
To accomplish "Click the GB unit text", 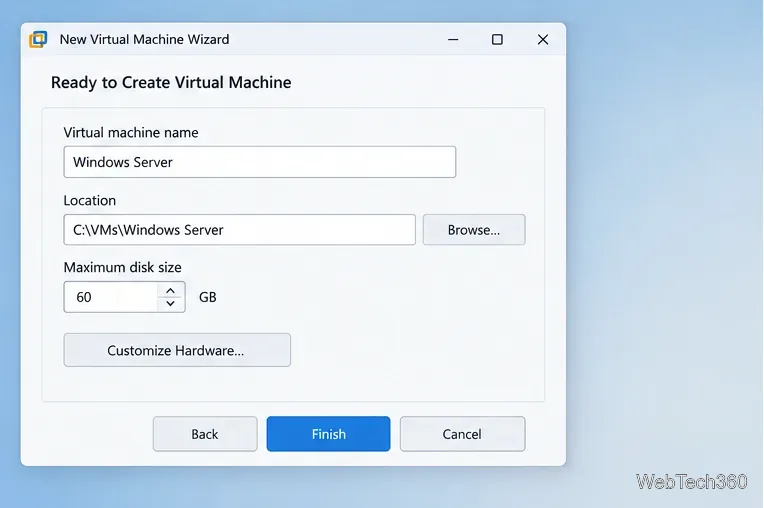I will click(x=208, y=297).
